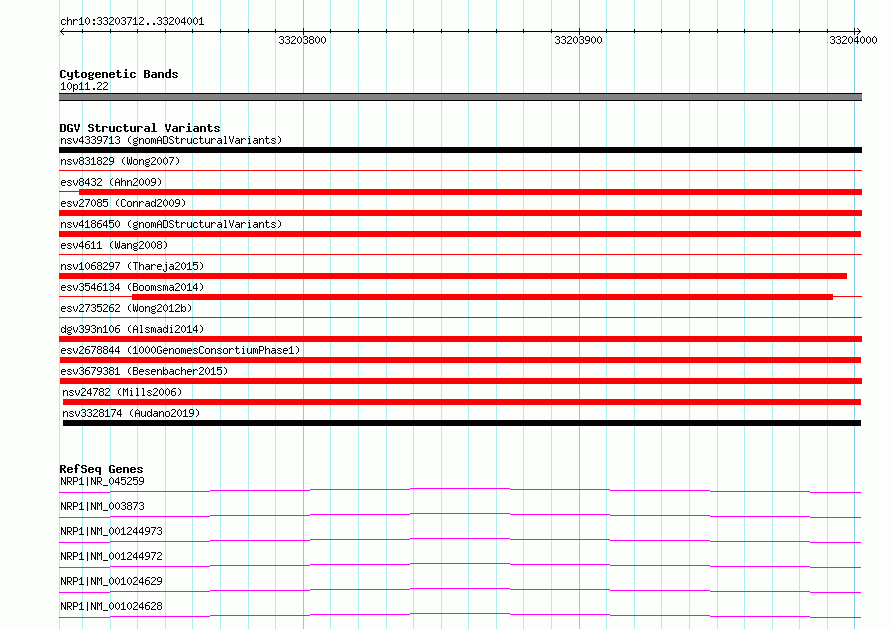
Task: Select esv3679381 (Besenbacher2015) label
Action: 144,371
